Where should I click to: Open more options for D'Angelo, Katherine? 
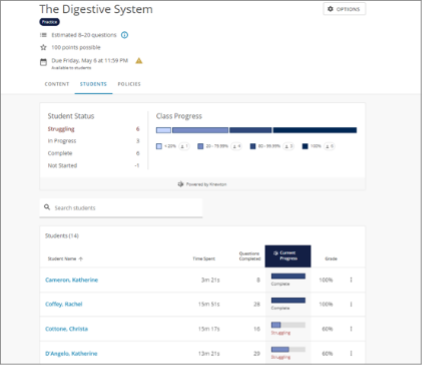351,354
